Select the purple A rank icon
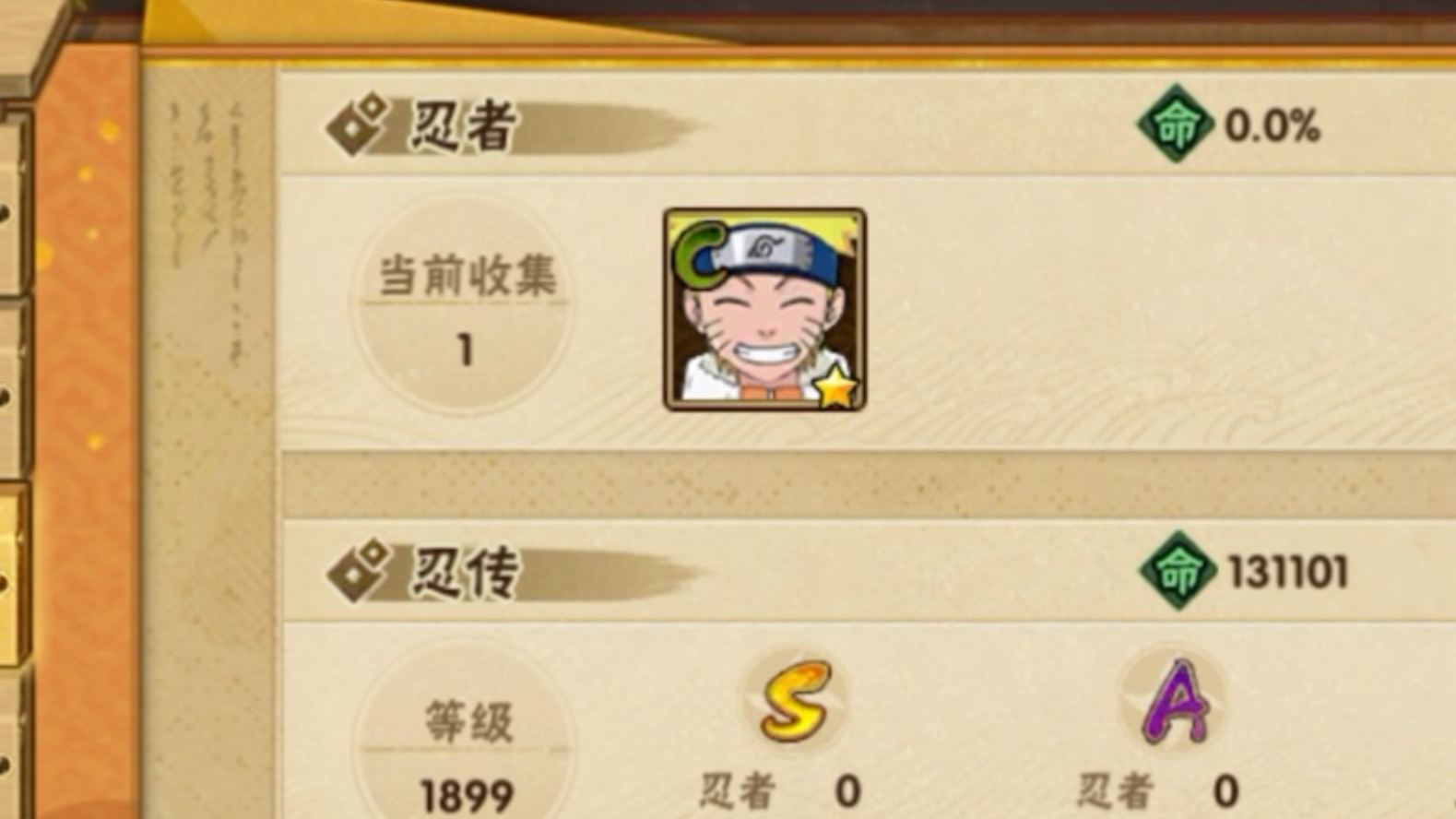Viewport: 1456px width, 819px height. click(x=1174, y=701)
